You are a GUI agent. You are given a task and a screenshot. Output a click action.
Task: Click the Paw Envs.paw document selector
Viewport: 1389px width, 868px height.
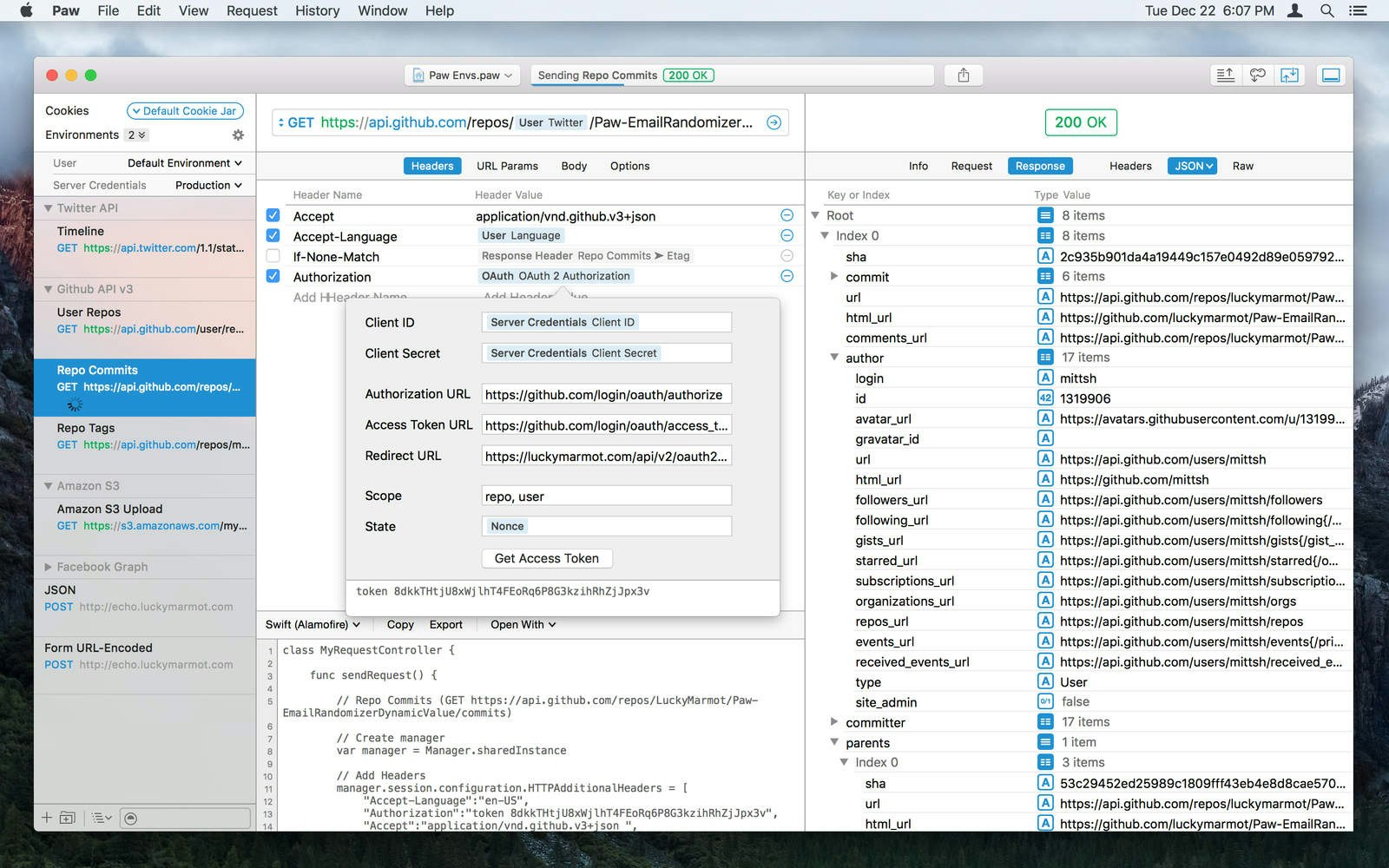463,76
